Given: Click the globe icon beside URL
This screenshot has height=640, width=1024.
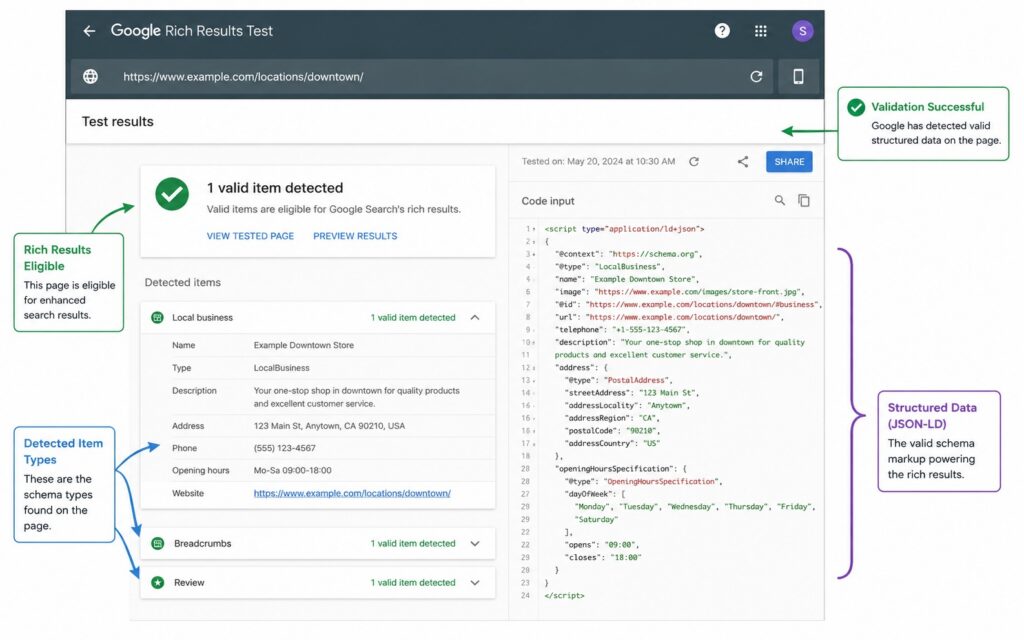Looking at the screenshot, I should pyautogui.click(x=91, y=76).
